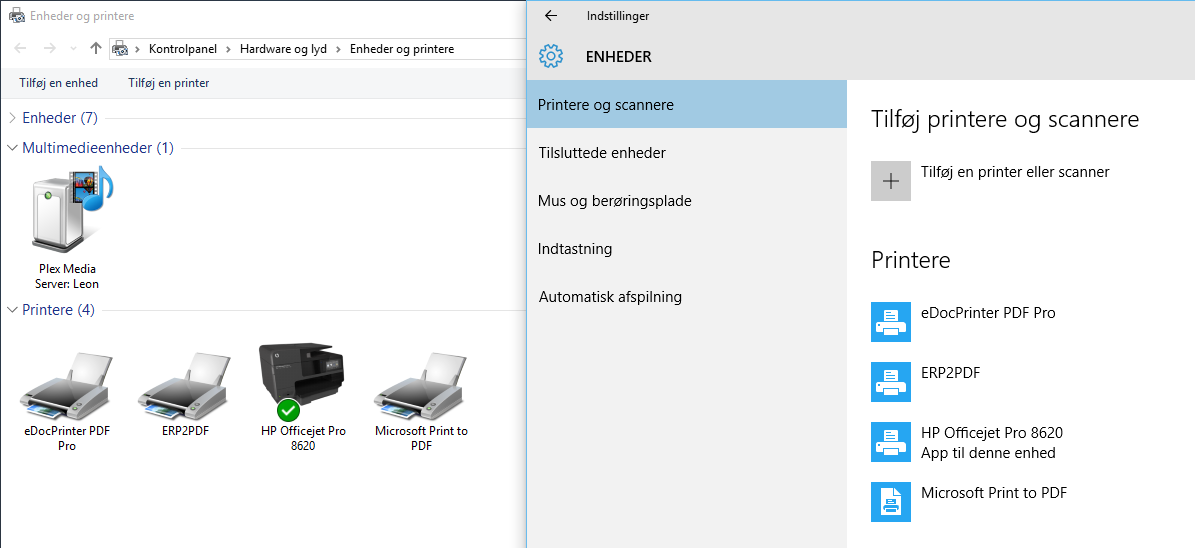
Task: Click the Tilføj en enhed toolbar button
Action: (59, 83)
